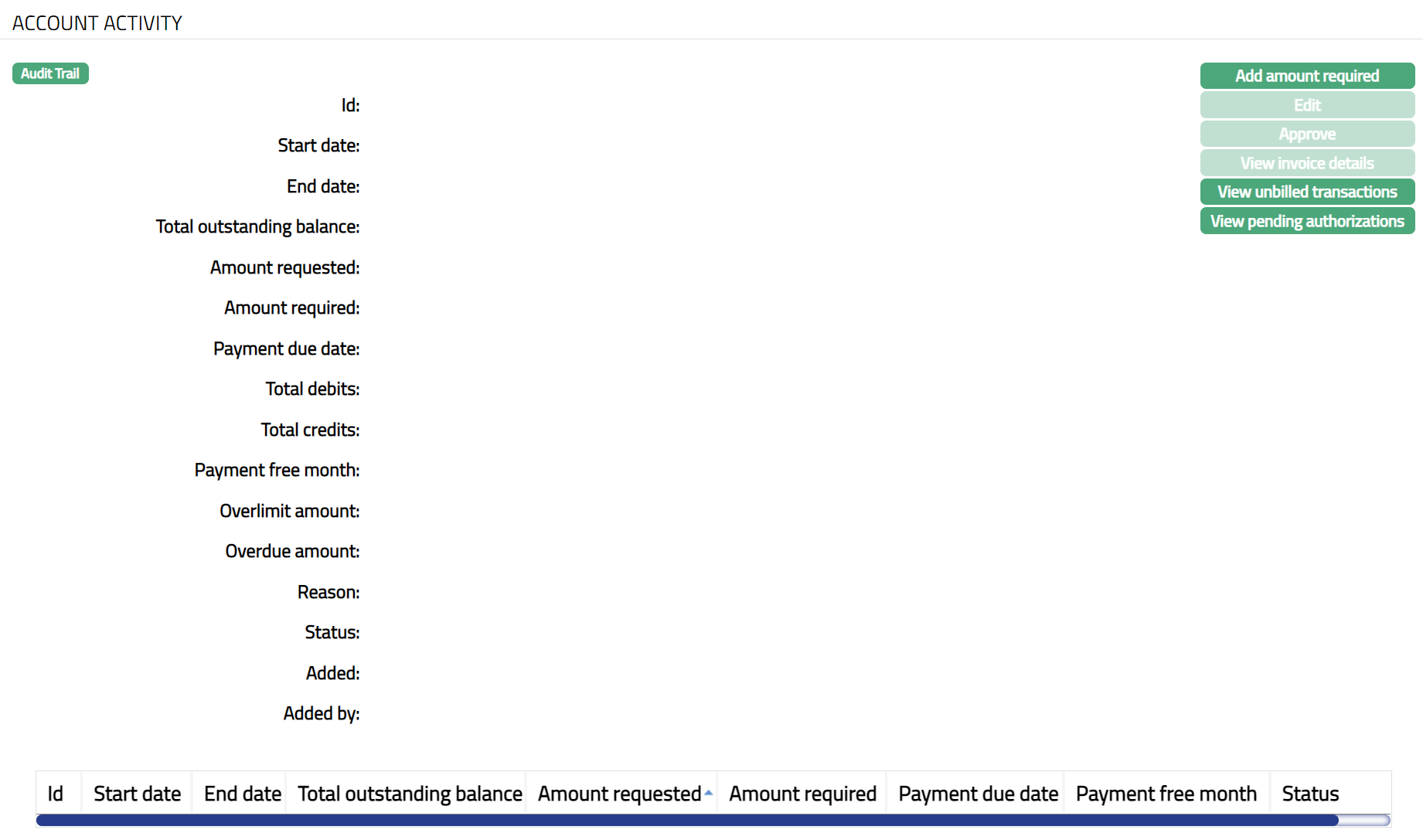Screen dimensions: 1423x840
Task: Open View pending authorizations
Action: pos(1306,221)
